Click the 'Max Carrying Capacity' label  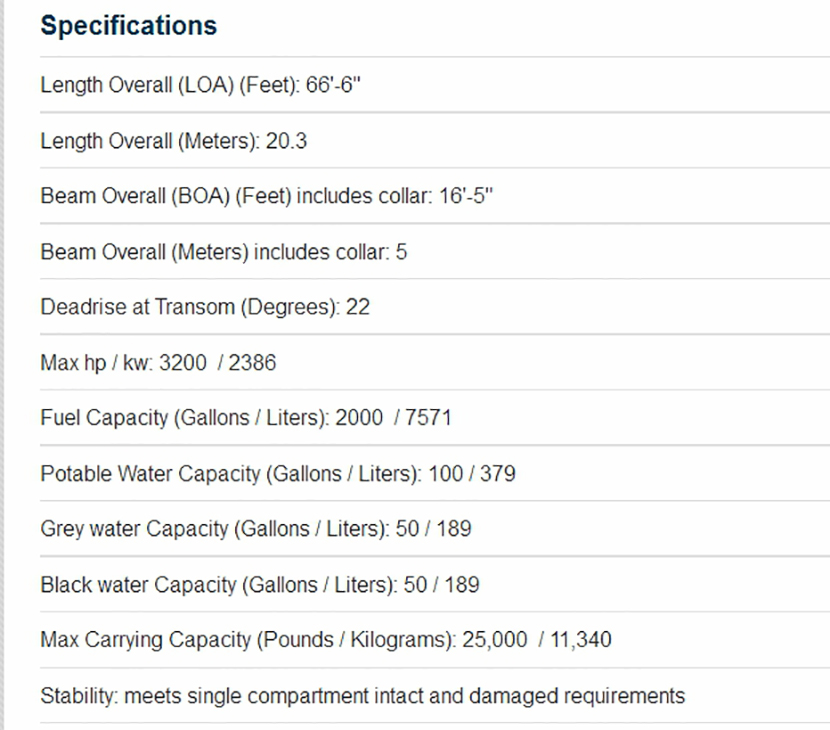pyautogui.click(x=146, y=639)
